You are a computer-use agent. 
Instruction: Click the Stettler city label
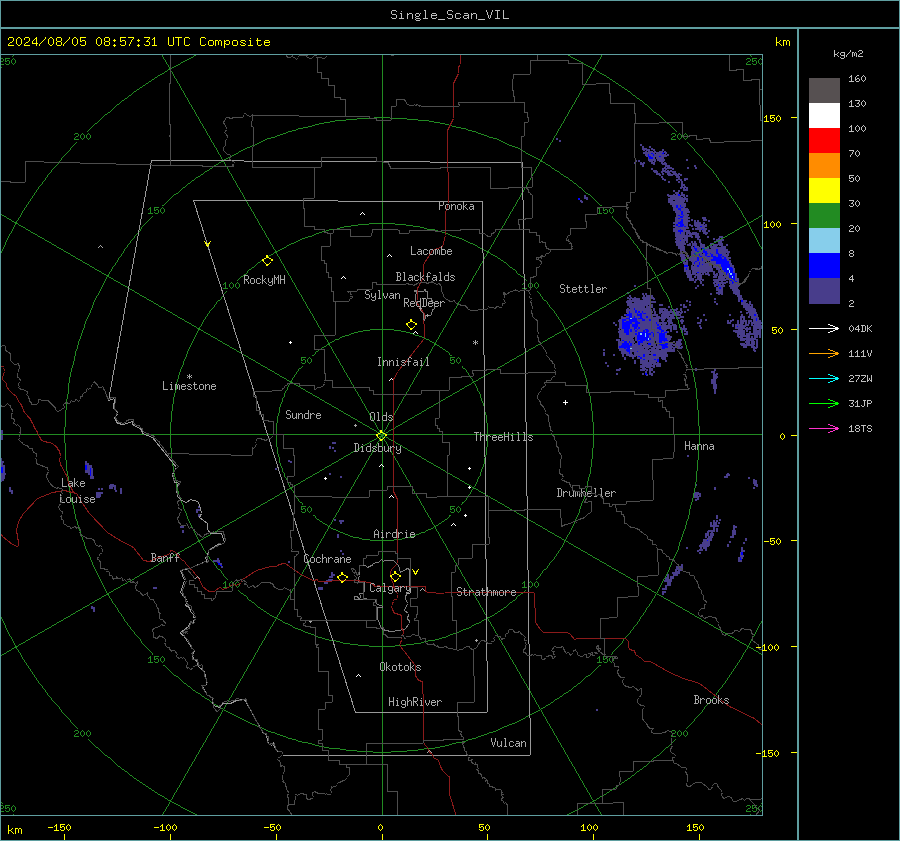583,289
